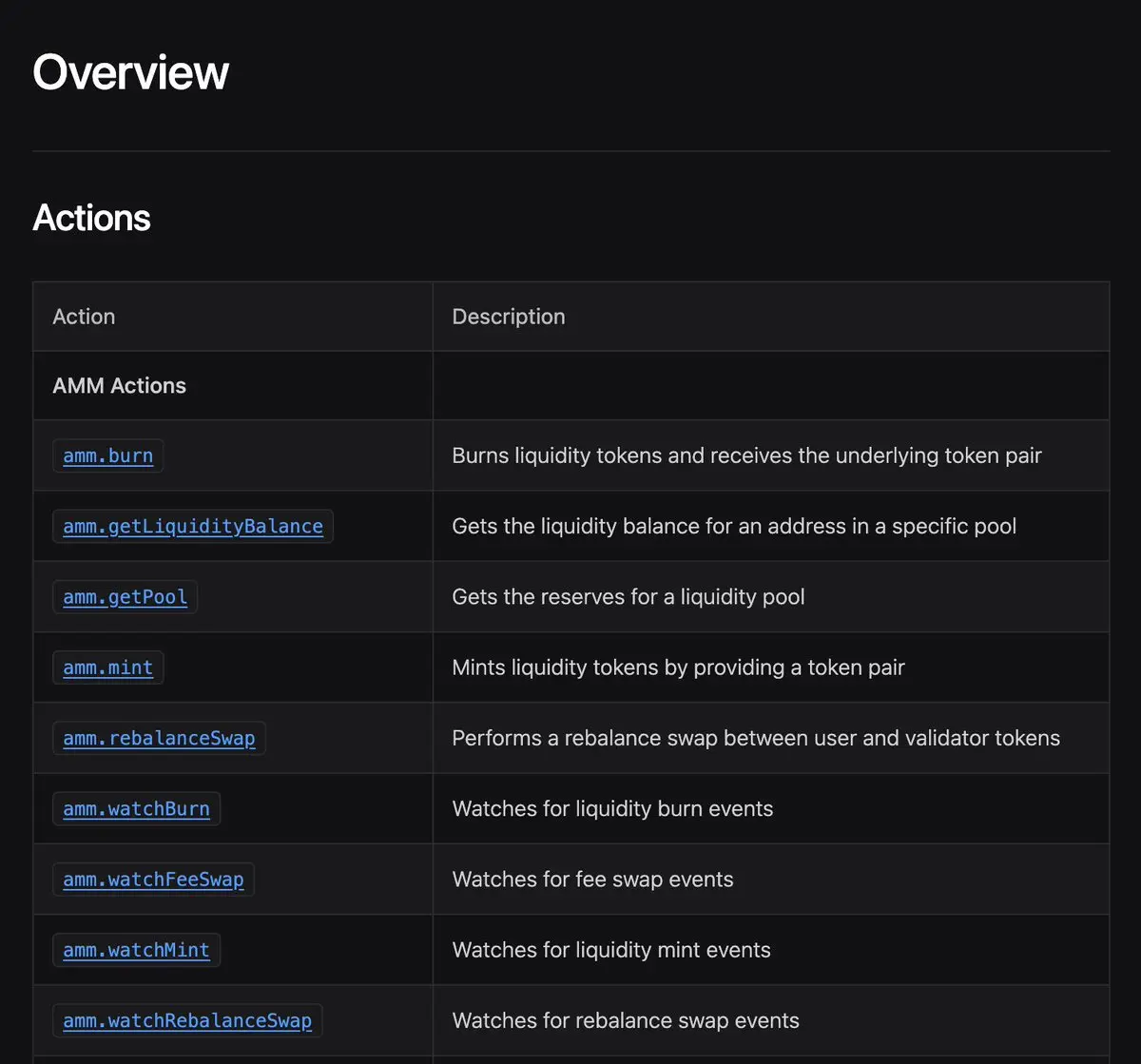
Task: Open the amm.getLiquidityBalance link
Action: pos(193,526)
